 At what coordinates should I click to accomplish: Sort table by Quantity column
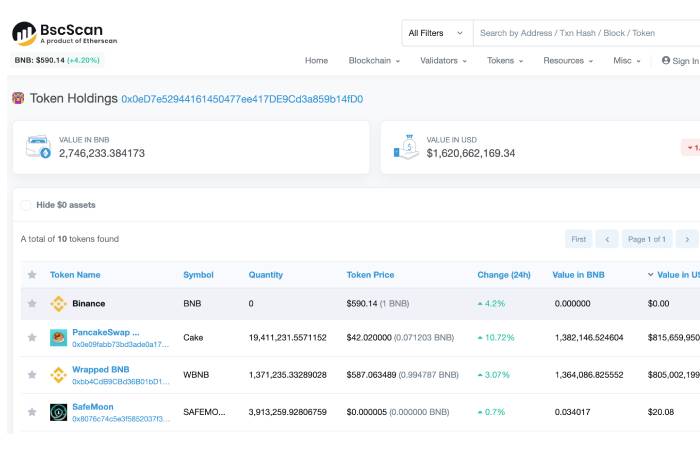point(266,275)
